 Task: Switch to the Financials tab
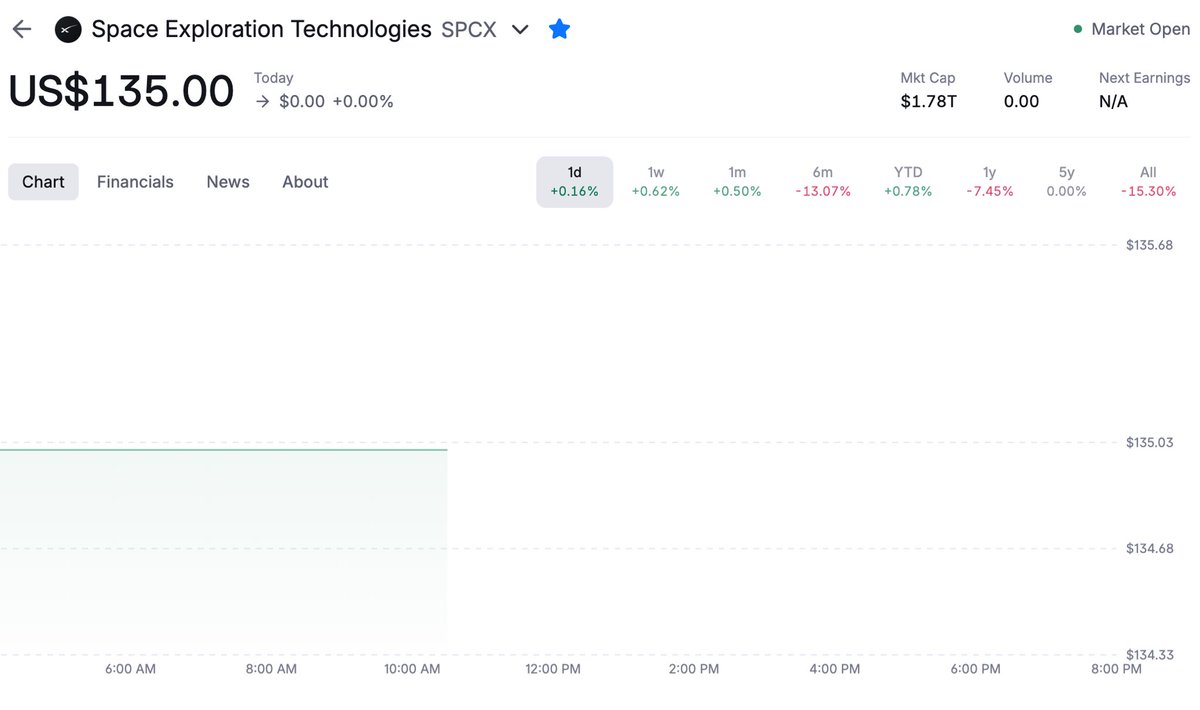135,182
